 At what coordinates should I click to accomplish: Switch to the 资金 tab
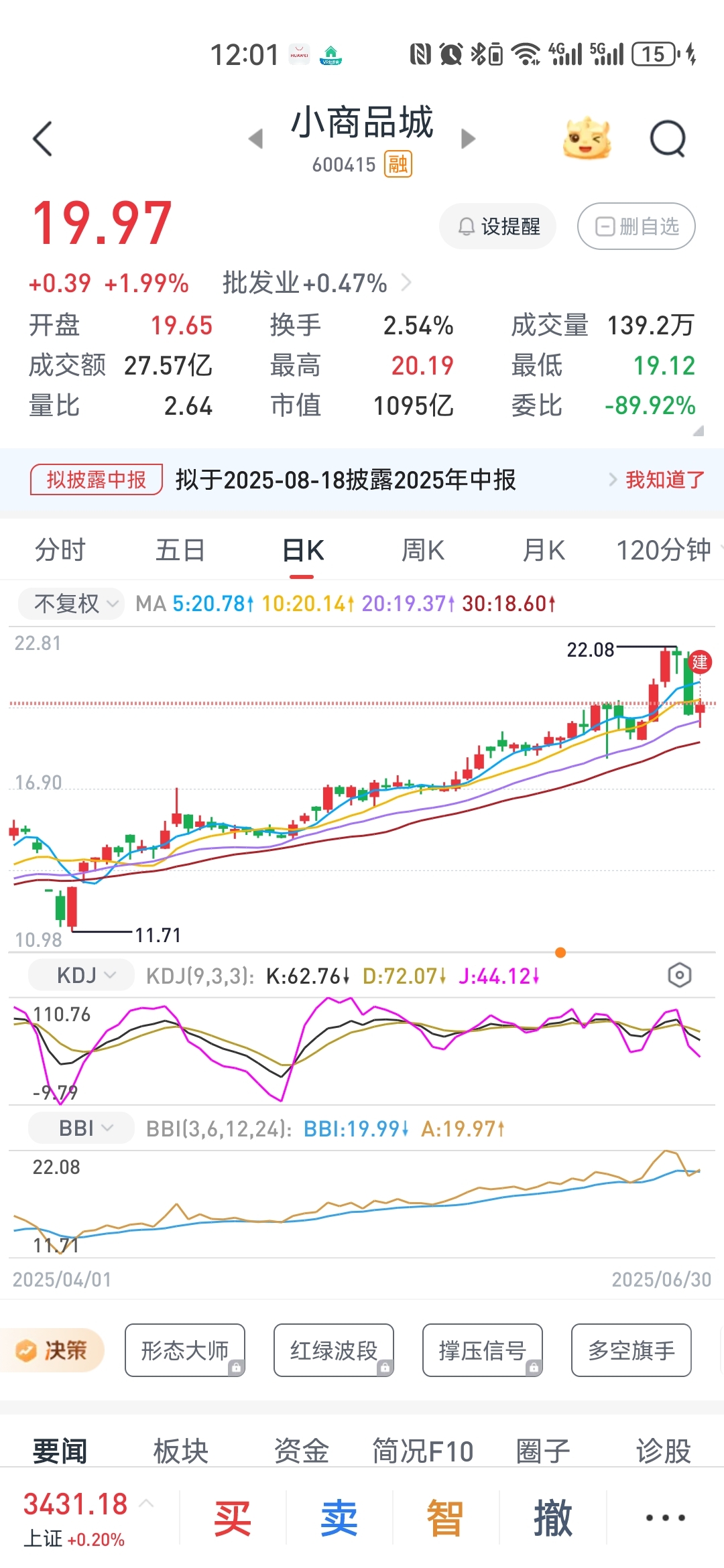click(x=302, y=1451)
